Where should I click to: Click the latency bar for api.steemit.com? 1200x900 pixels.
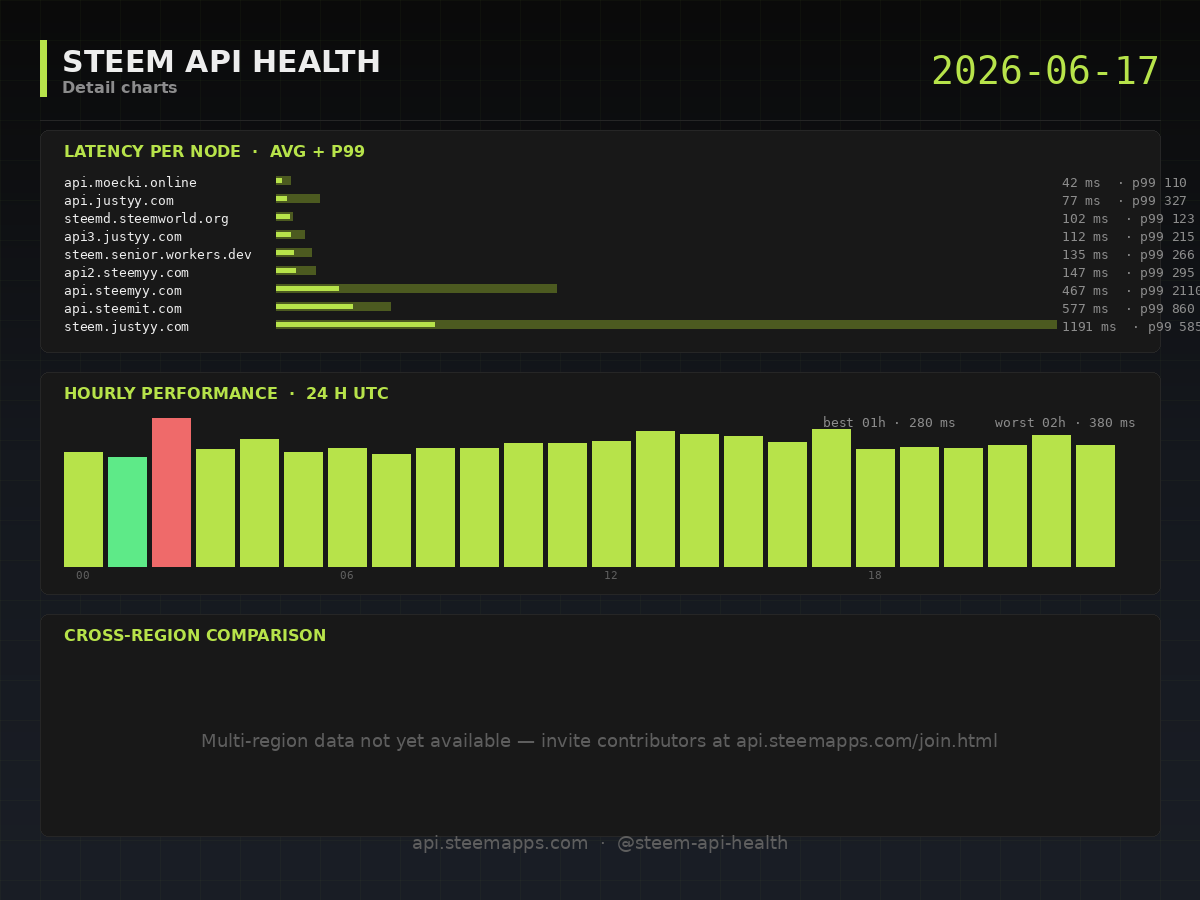333,307
